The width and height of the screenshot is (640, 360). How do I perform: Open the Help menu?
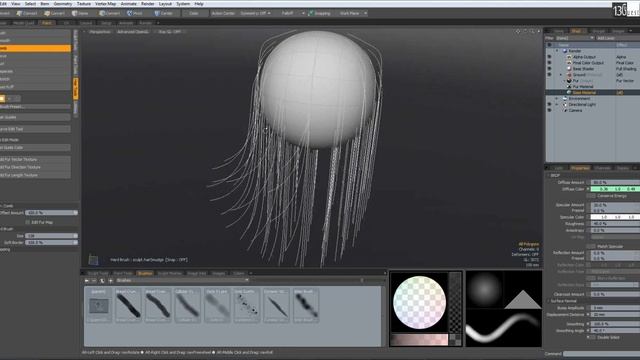pyautogui.click(x=199, y=4)
